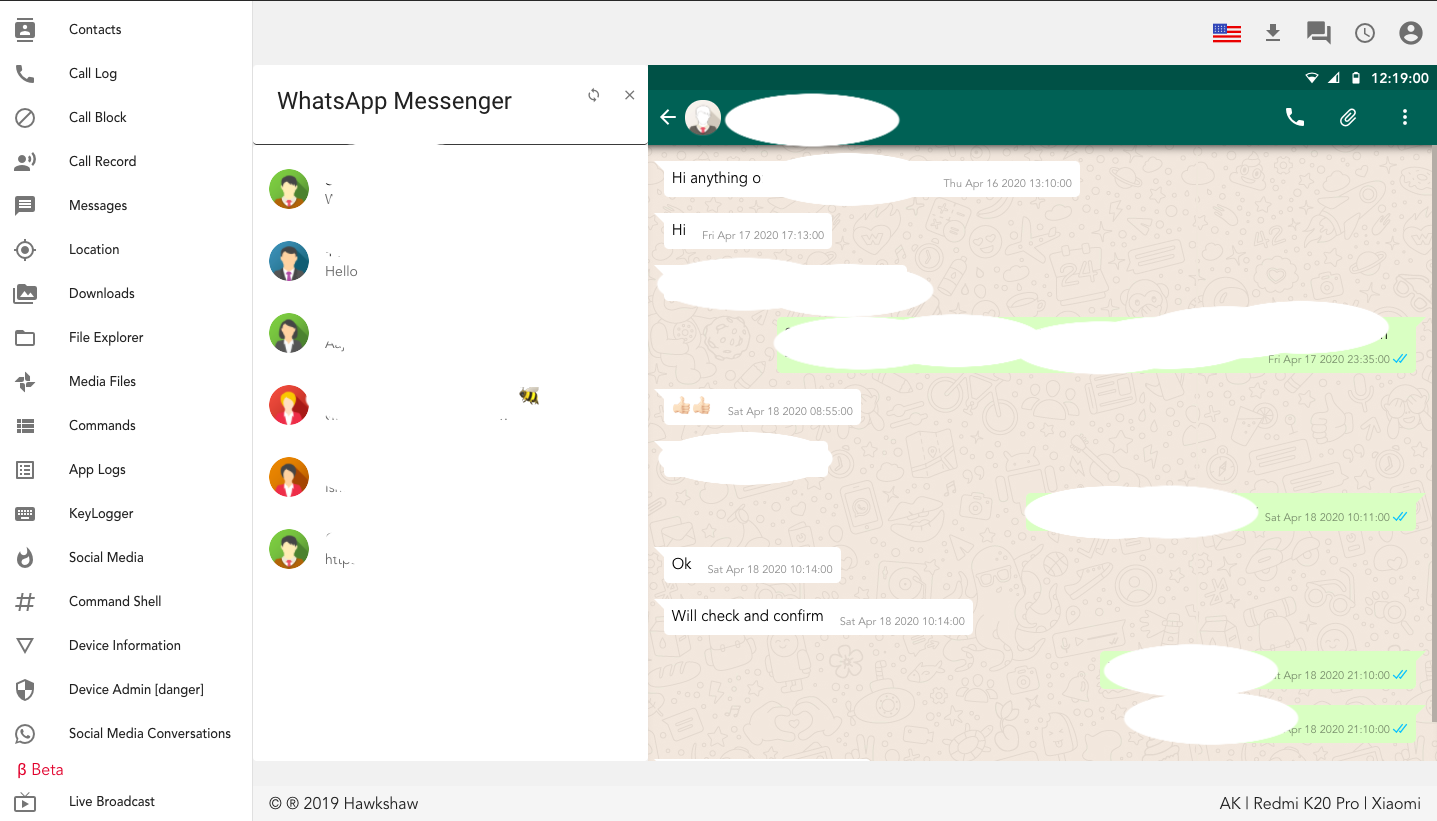Select the KeyLogger keyboard icon
Image resolution: width=1437 pixels, height=821 pixels.
25,514
